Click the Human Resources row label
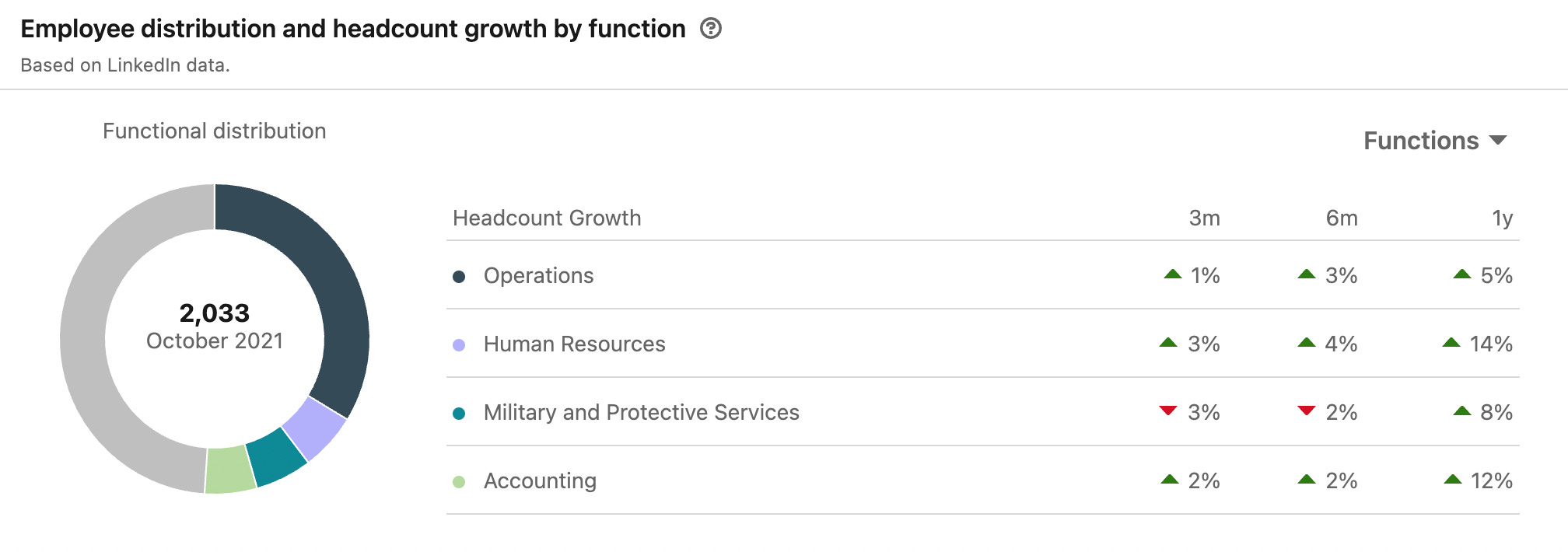 point(574,344)
